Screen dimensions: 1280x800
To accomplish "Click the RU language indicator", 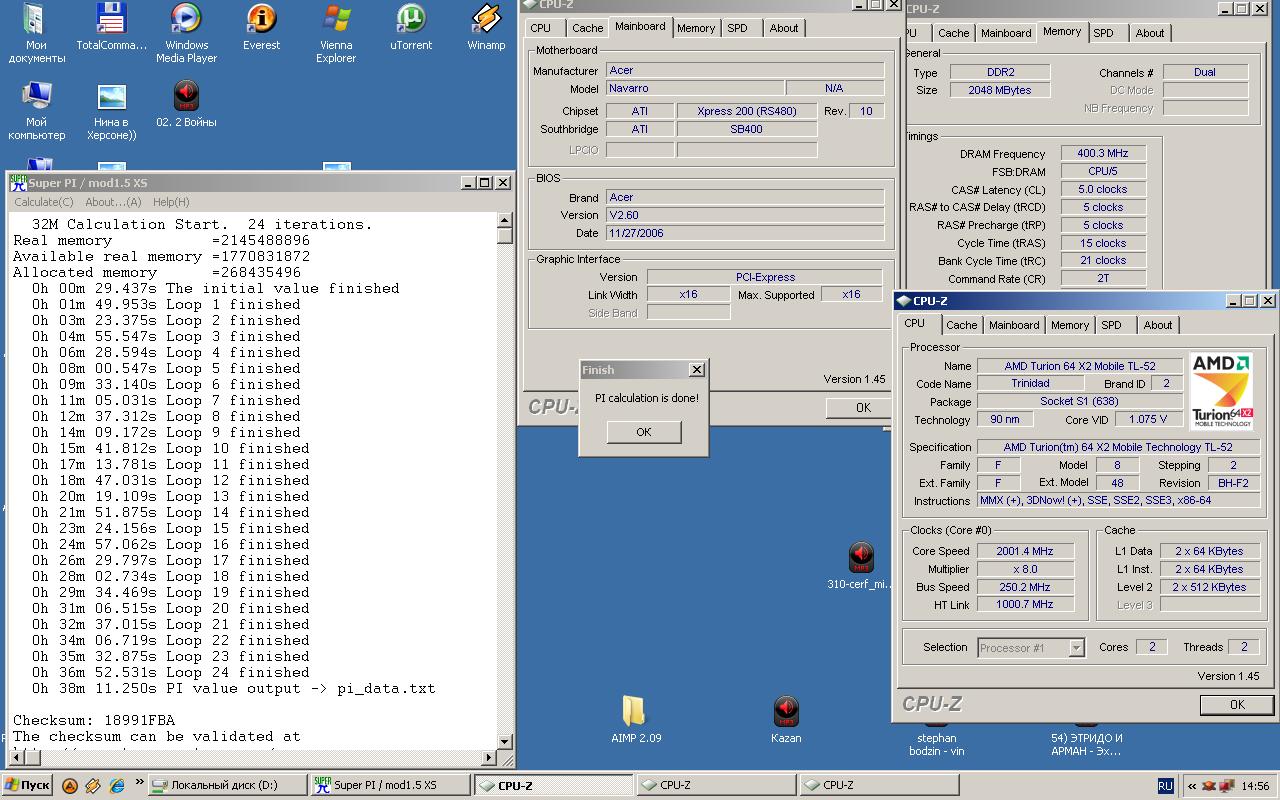I will [x=1165, y=786].
